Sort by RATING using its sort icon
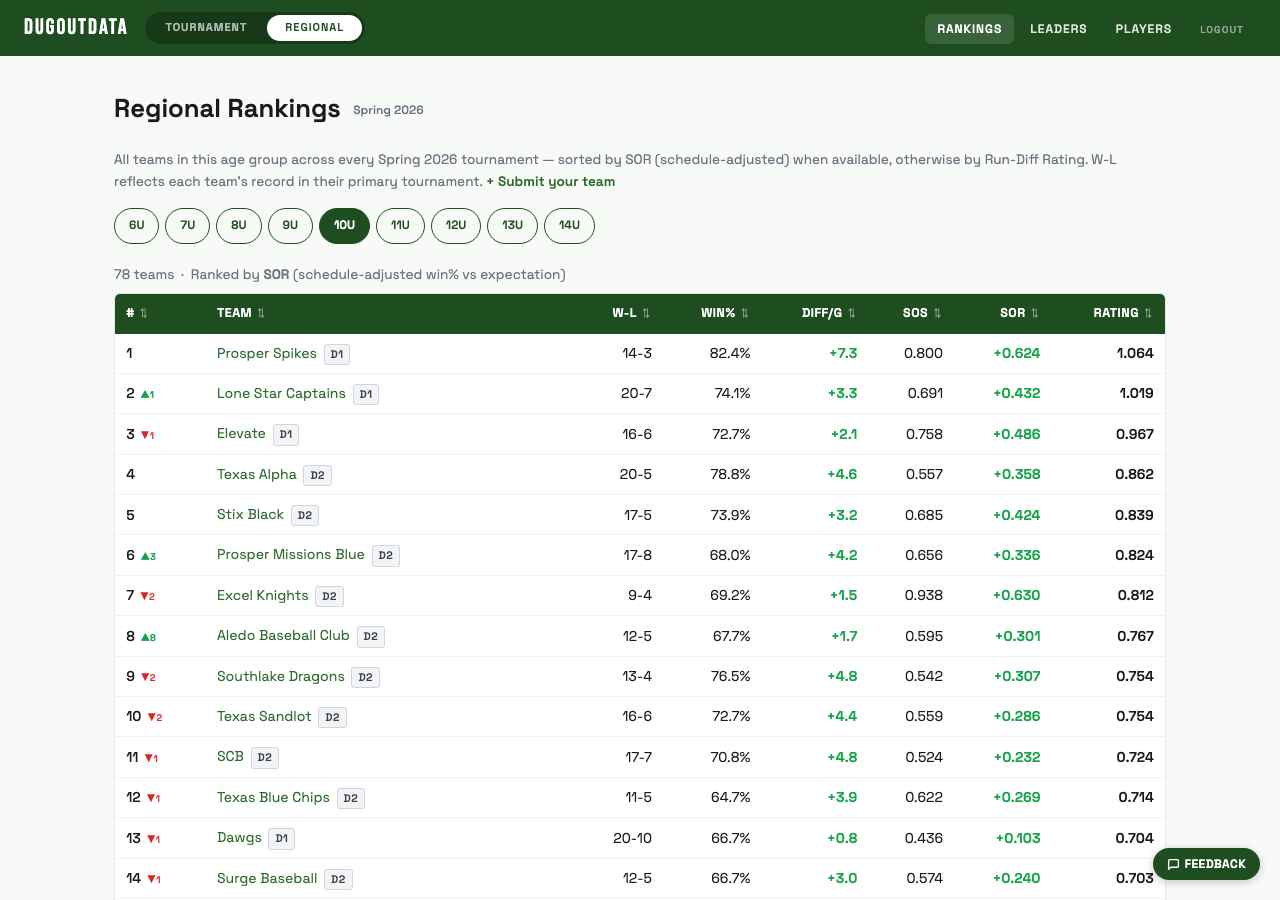Screen dimensions: 1280x900 (1148, 313)
